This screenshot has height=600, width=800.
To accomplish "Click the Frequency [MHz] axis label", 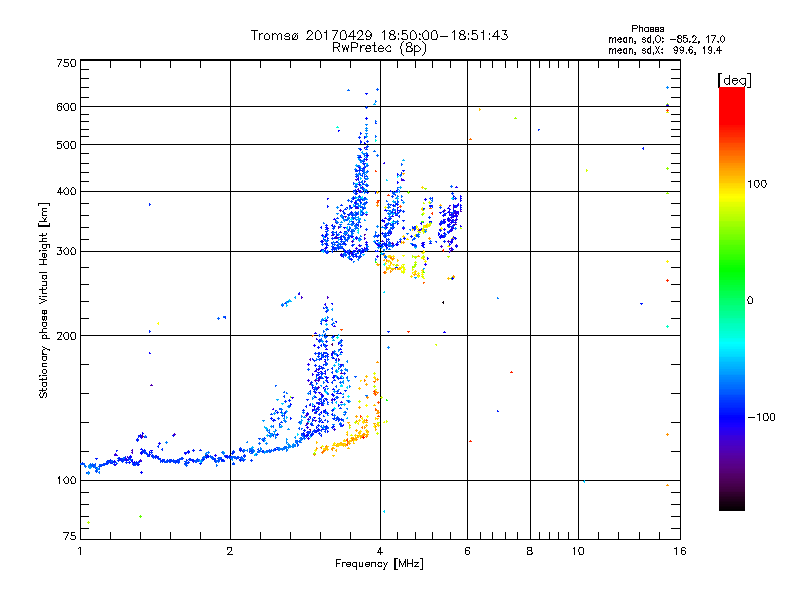I will pyautogui.click(x=379, y=564).
